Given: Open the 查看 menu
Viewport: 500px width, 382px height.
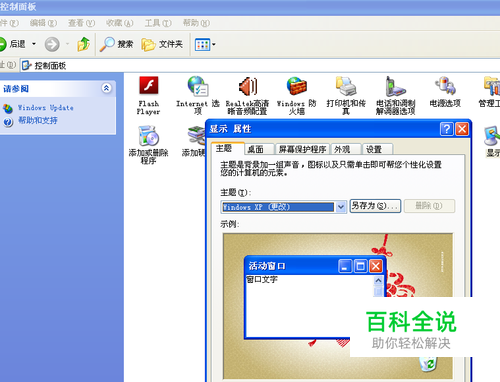Looking at the screenshot, I should point(82,23).
